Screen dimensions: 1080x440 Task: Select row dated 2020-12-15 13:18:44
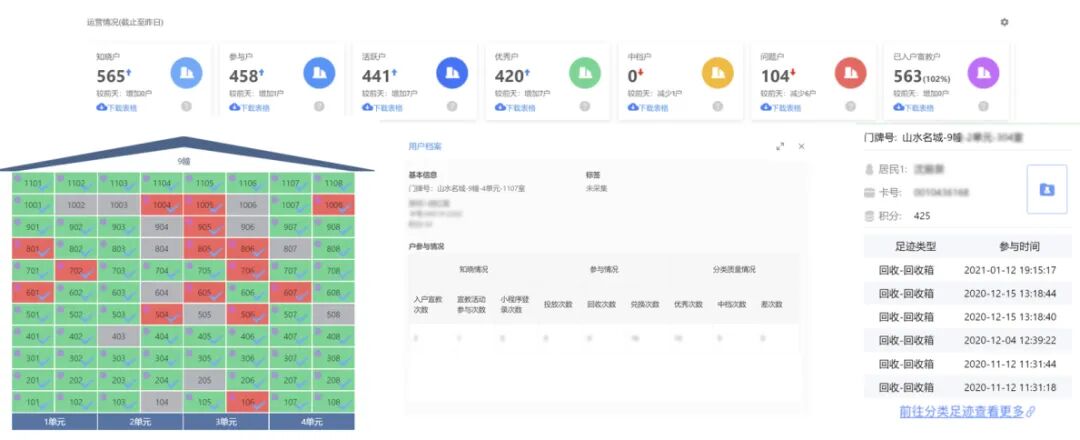point(968,293)
